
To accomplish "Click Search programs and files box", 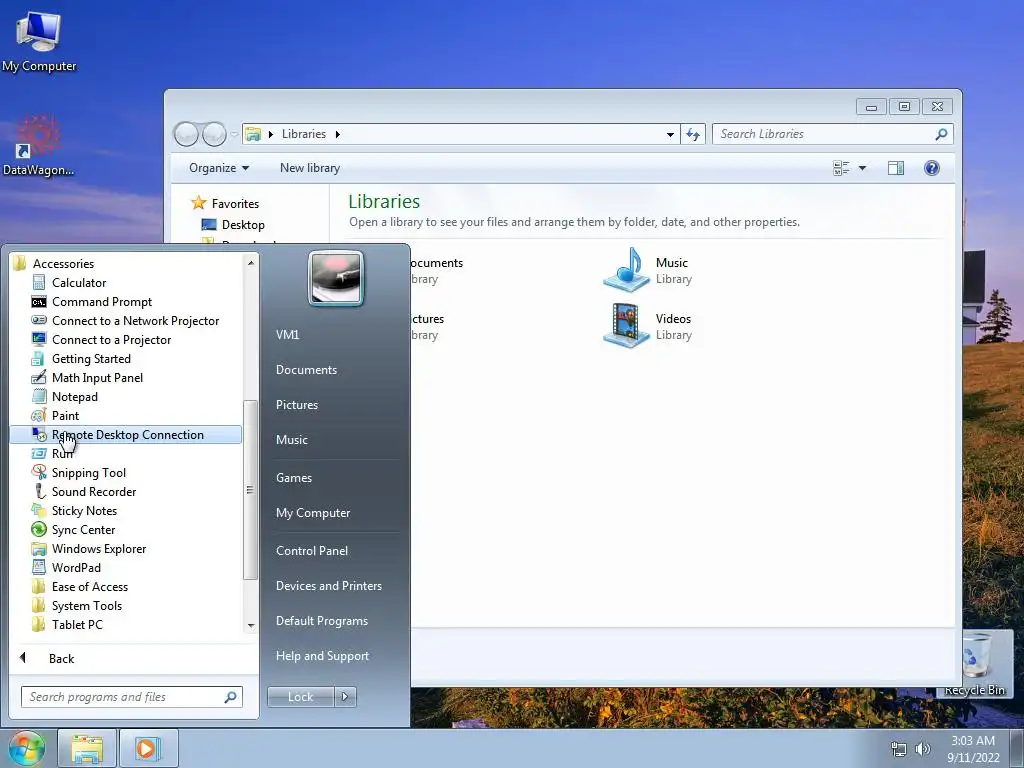I will tap(131, 697).
